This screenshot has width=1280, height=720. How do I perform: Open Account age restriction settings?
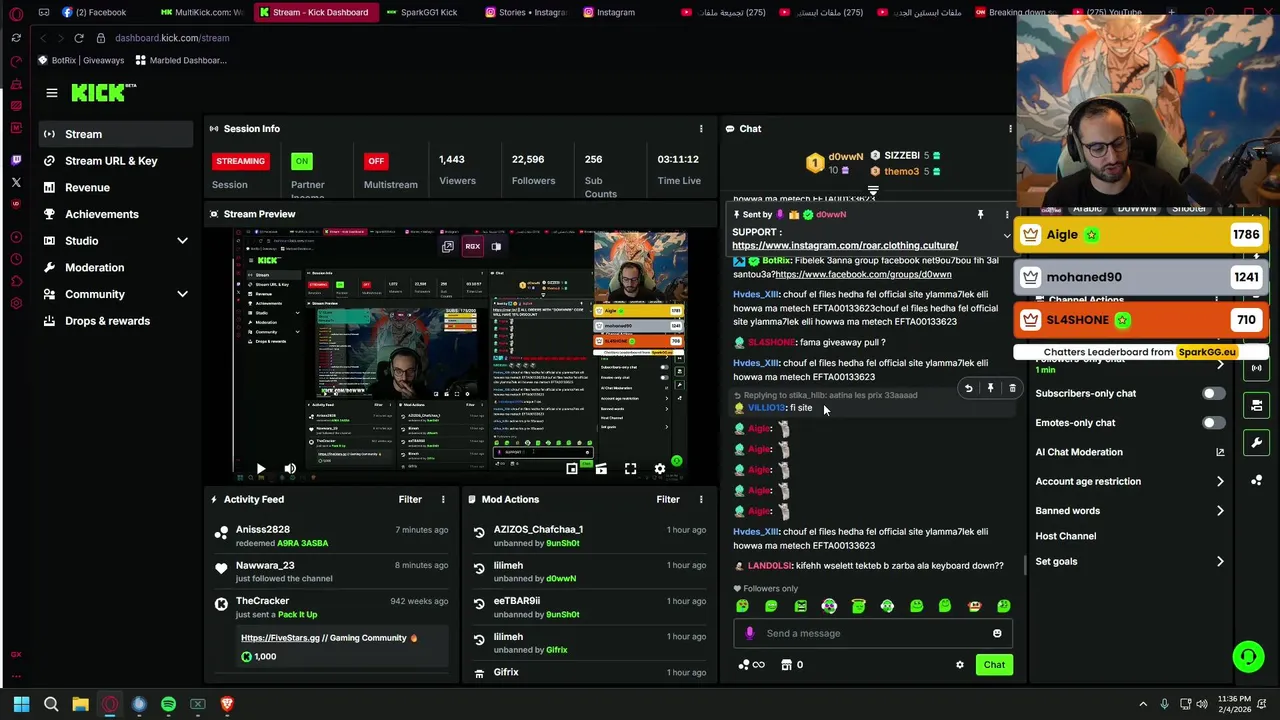[x=1130, y=482]
